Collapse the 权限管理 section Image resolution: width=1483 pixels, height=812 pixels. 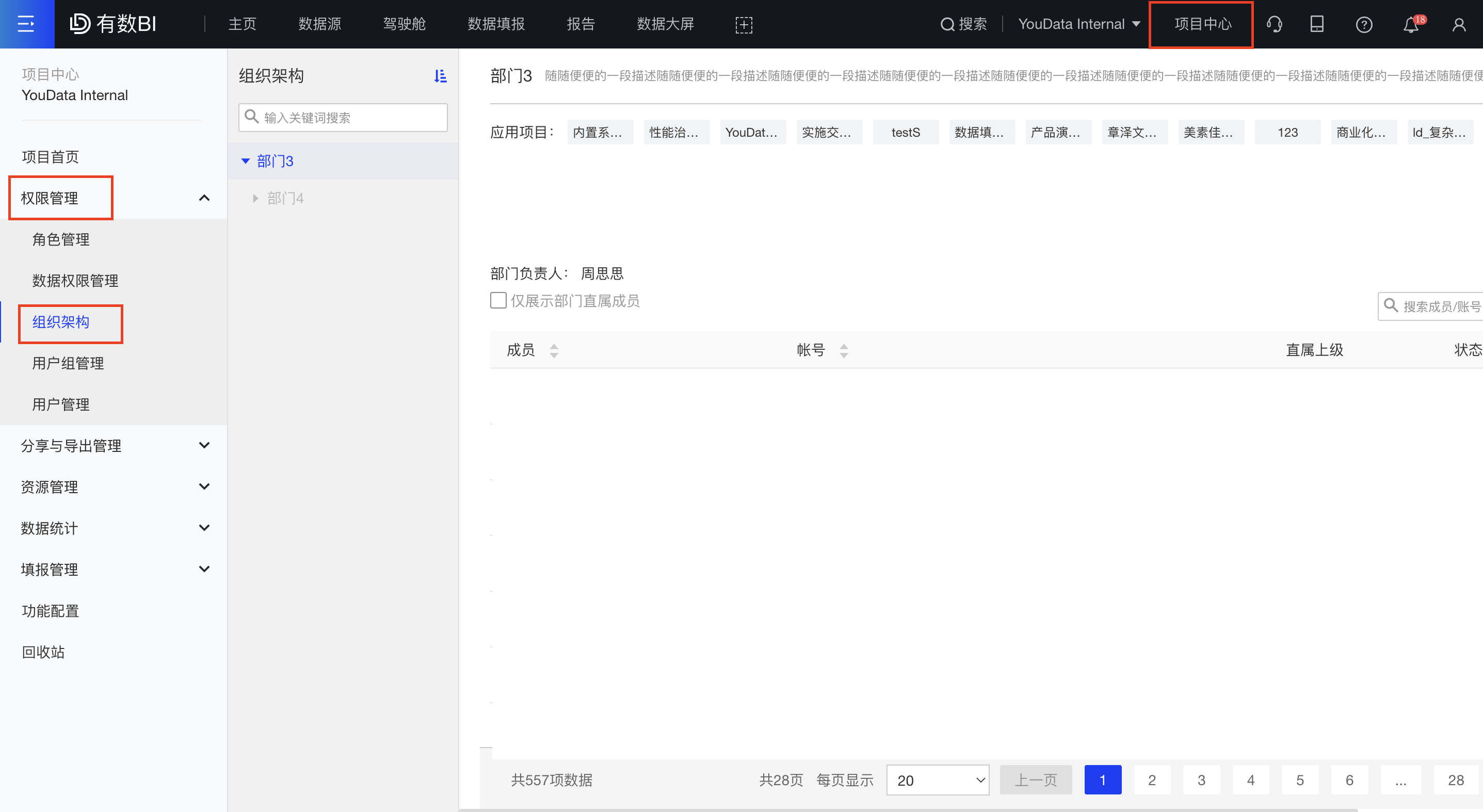204,198
